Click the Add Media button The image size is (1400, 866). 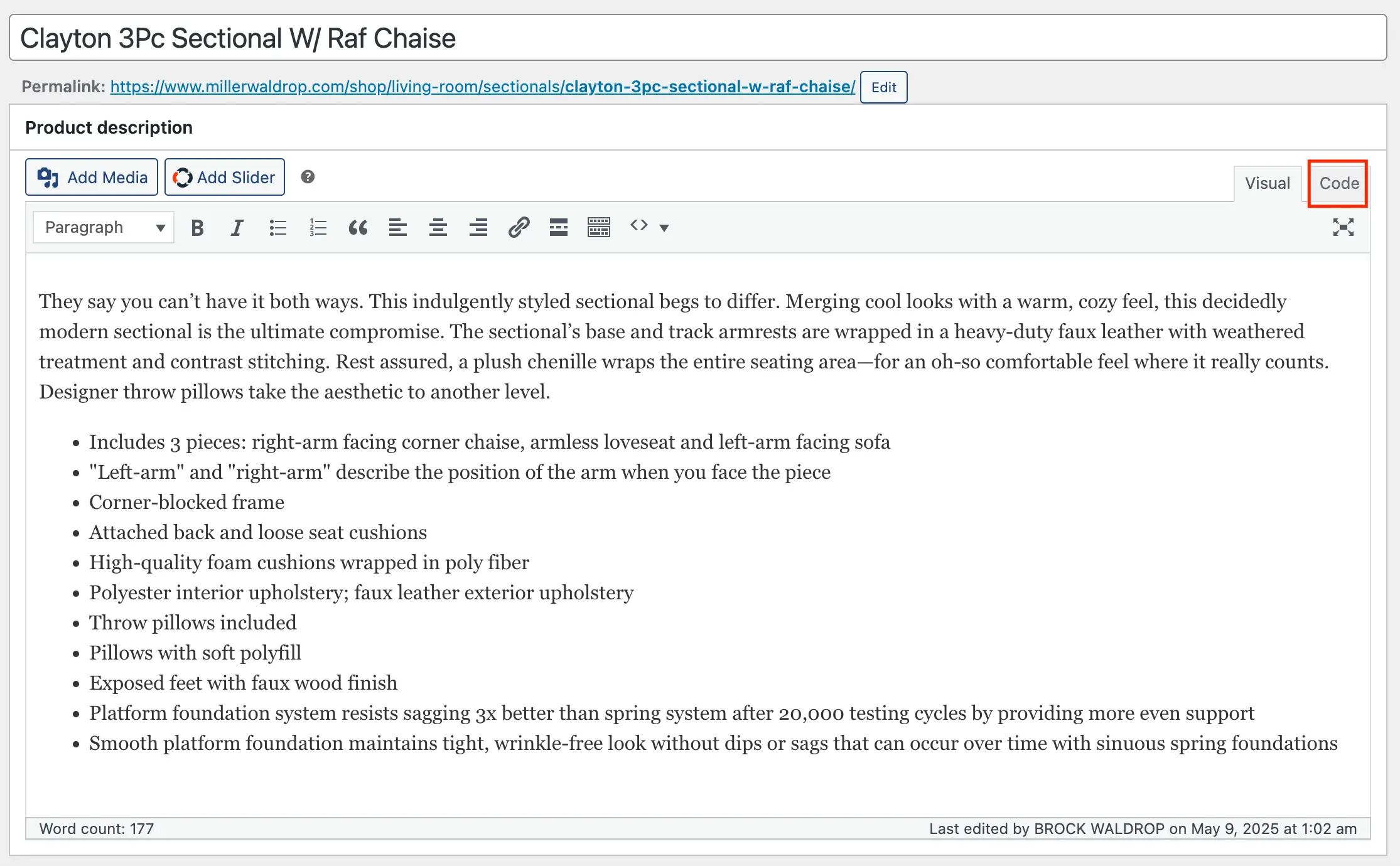[x=92, y=178]
